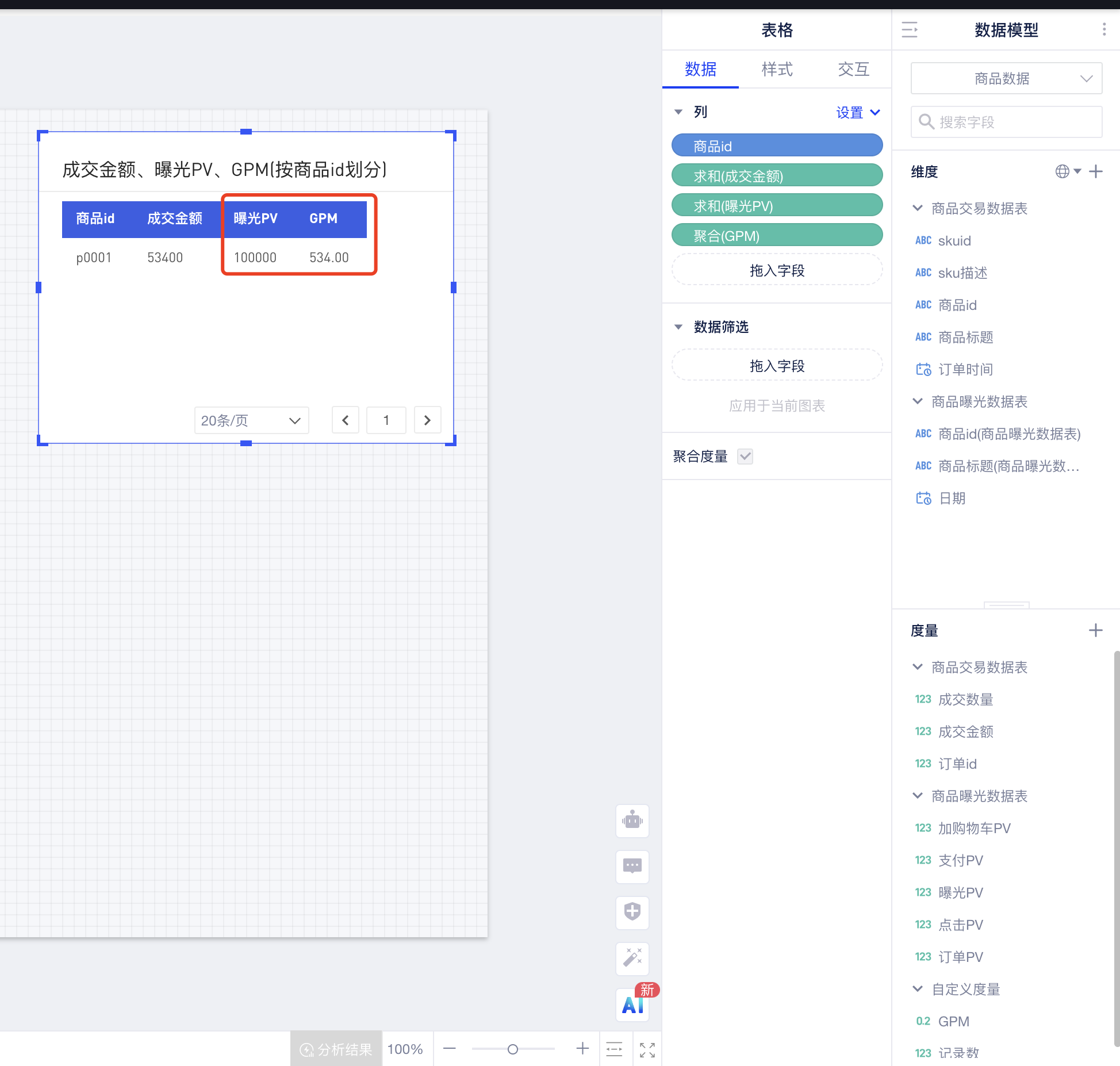The height and width of the screenshot is (1066, 1120).
Task: Toggle the 聚合度量 checkbox
Action: [x=745, y=457]
